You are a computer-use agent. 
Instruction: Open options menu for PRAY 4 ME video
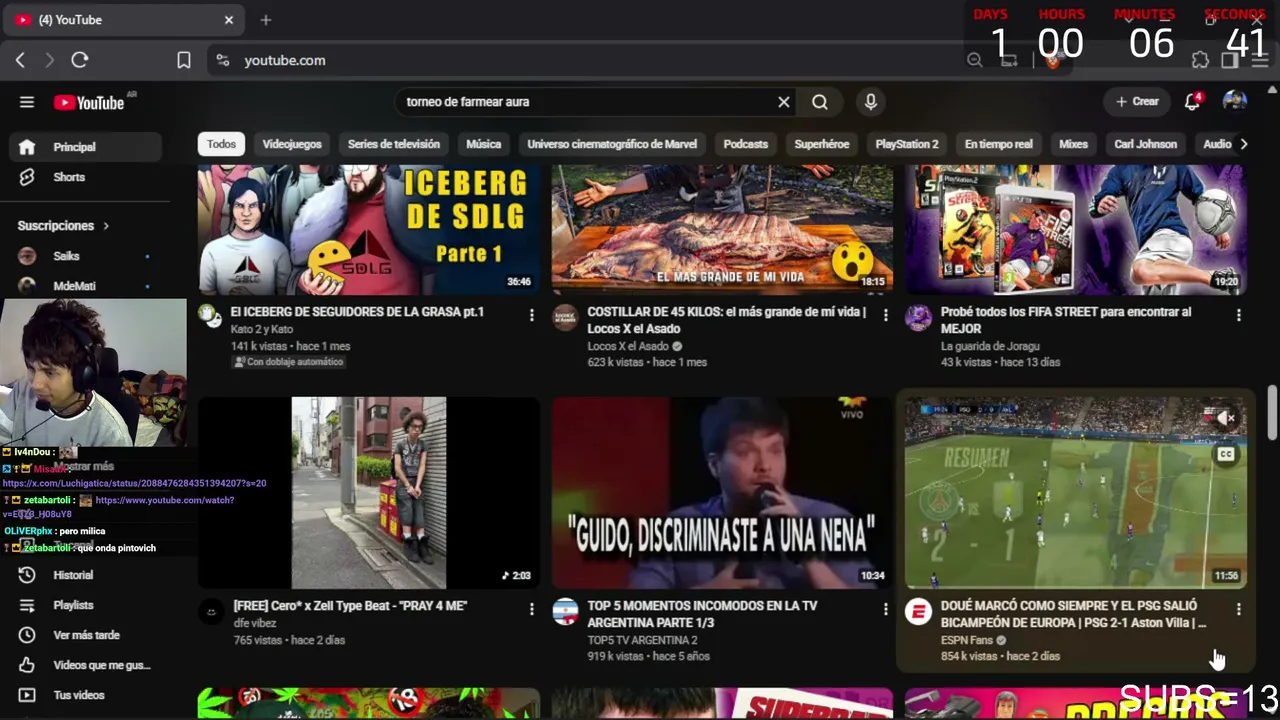tap(532, 609)
